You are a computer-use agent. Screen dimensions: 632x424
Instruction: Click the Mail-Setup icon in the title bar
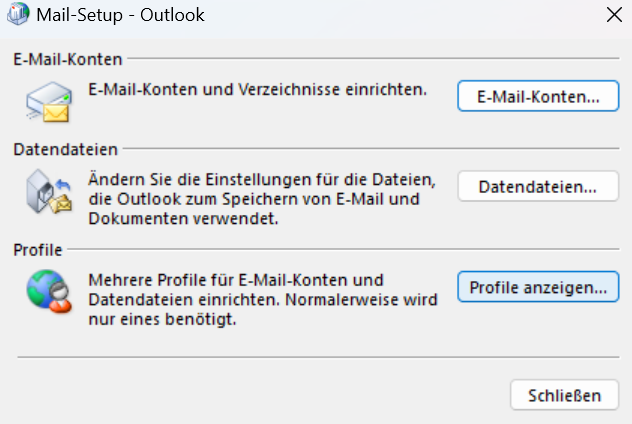(18, 14)
